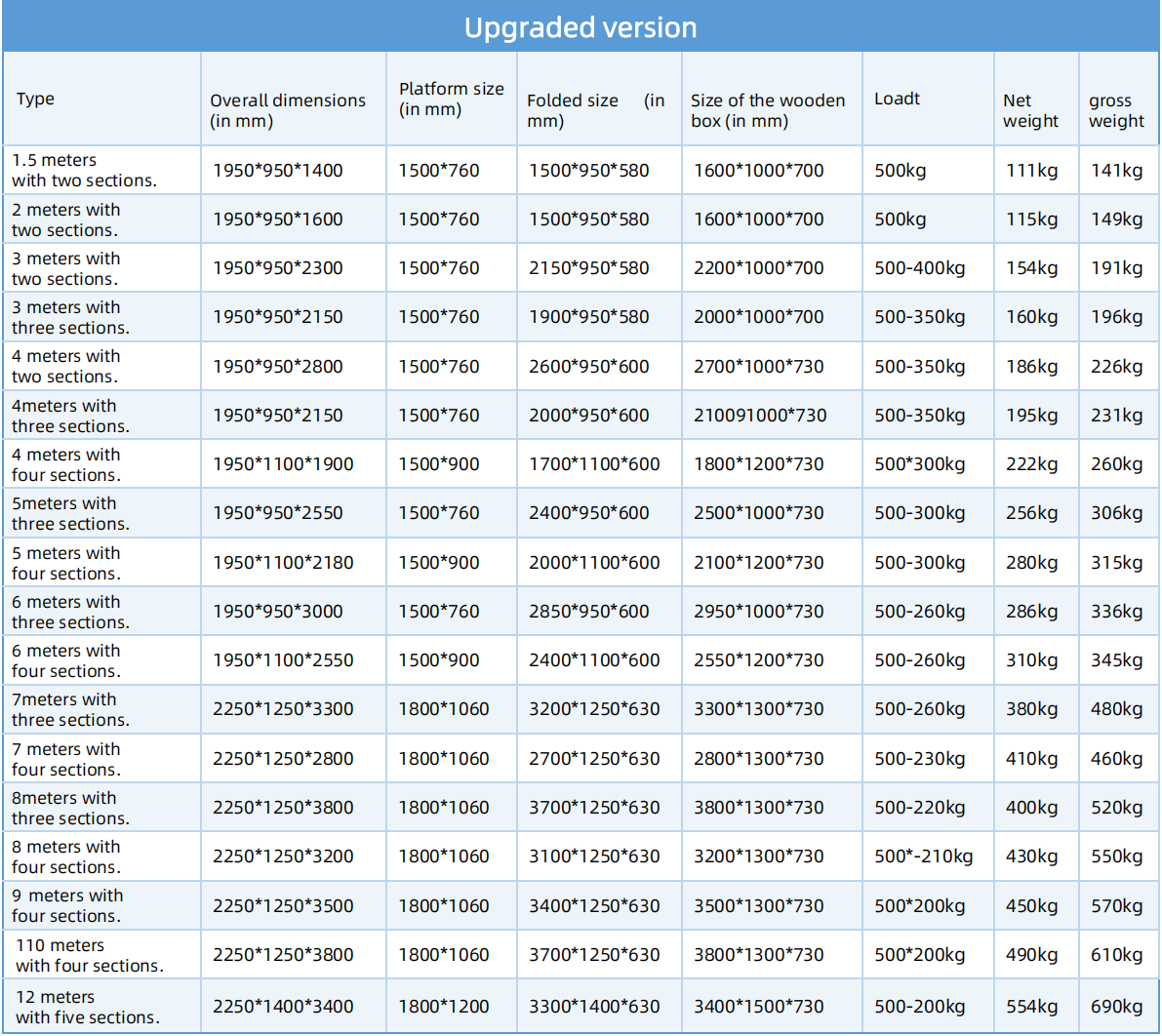Click the "Loadt" column header
The image size is (1162, 1036).
tap(897, 99)
